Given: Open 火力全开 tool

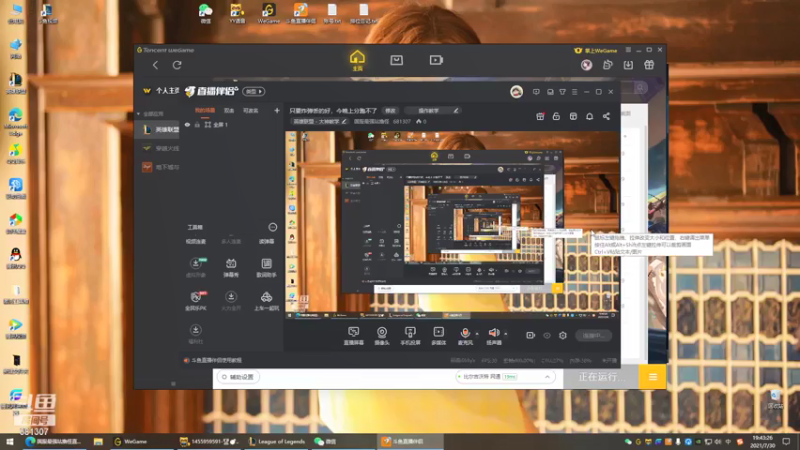Looking at the screenshot, I should (231, 301).
